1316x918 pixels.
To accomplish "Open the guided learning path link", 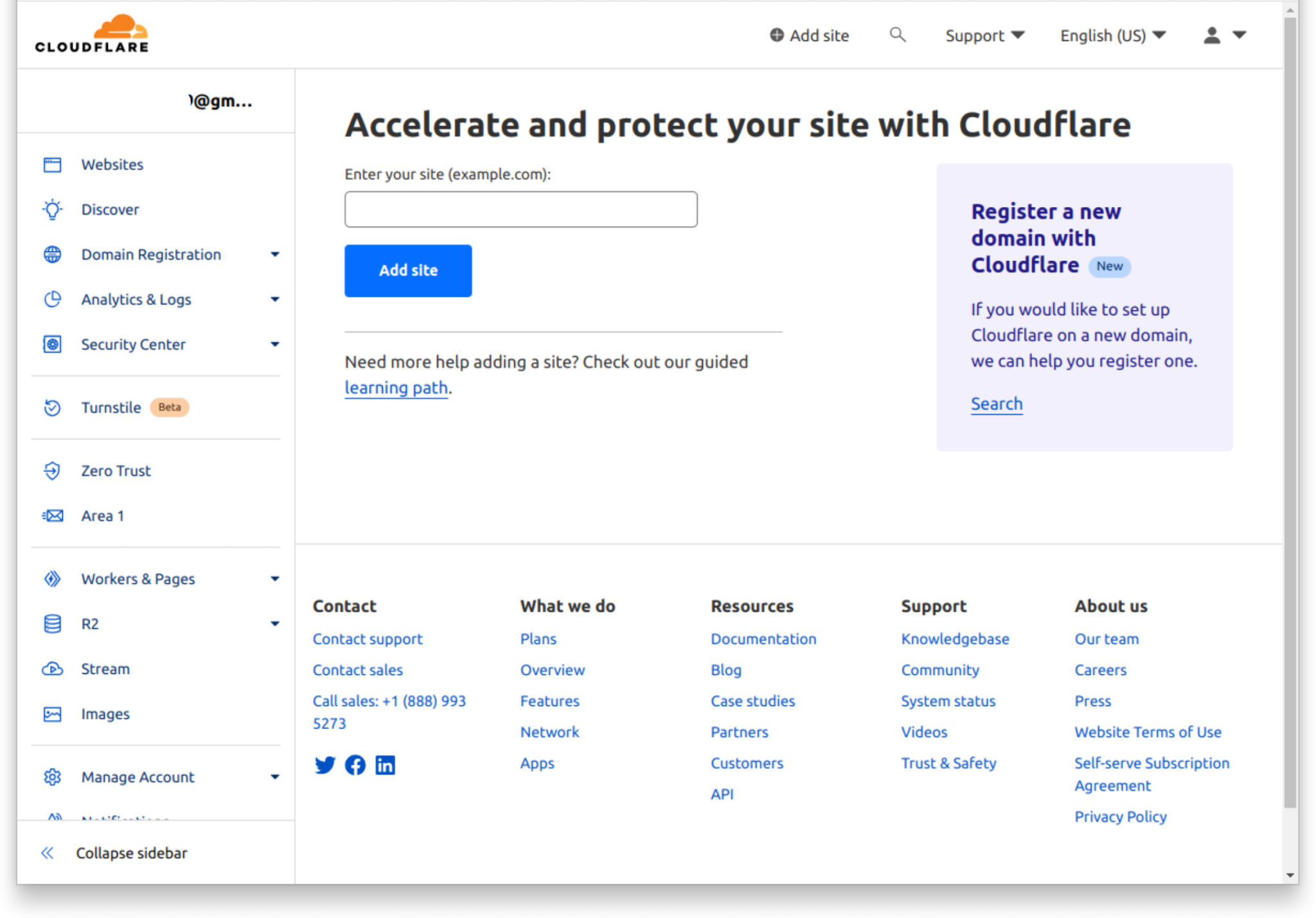I will pyautogui.click(x=396, y=387).
